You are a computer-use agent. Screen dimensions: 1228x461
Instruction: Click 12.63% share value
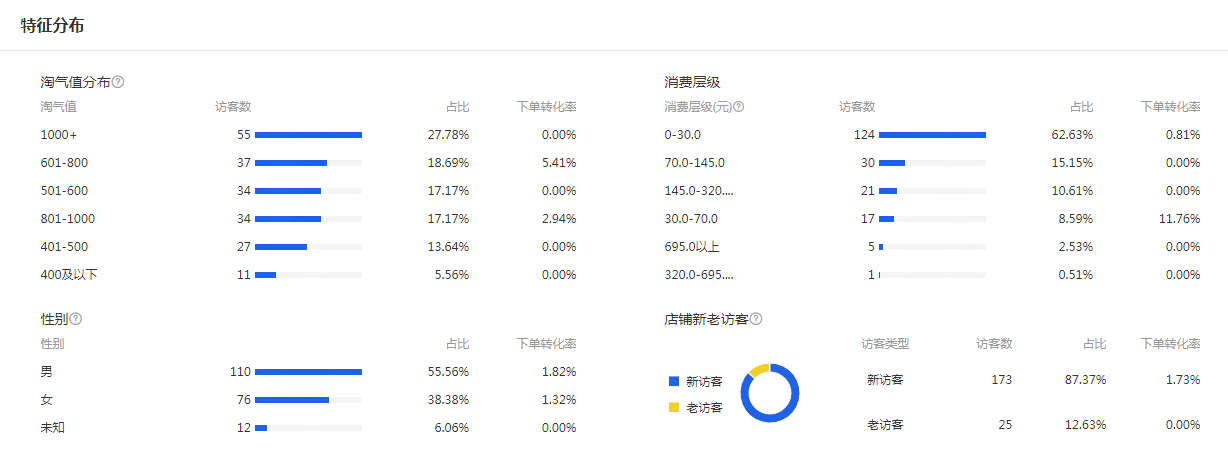(1085, 424)
